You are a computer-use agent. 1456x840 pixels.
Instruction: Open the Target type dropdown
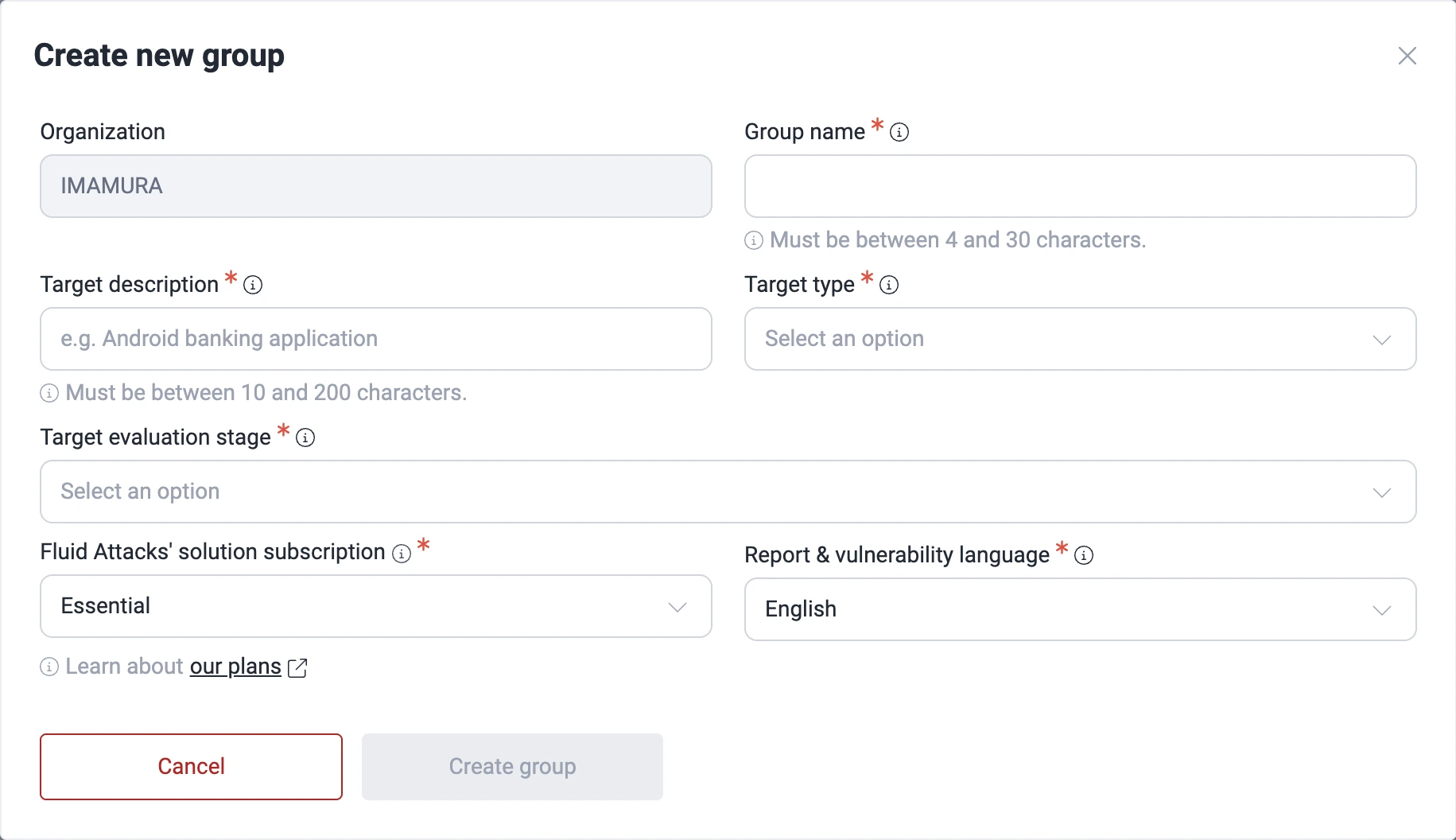1080,339
